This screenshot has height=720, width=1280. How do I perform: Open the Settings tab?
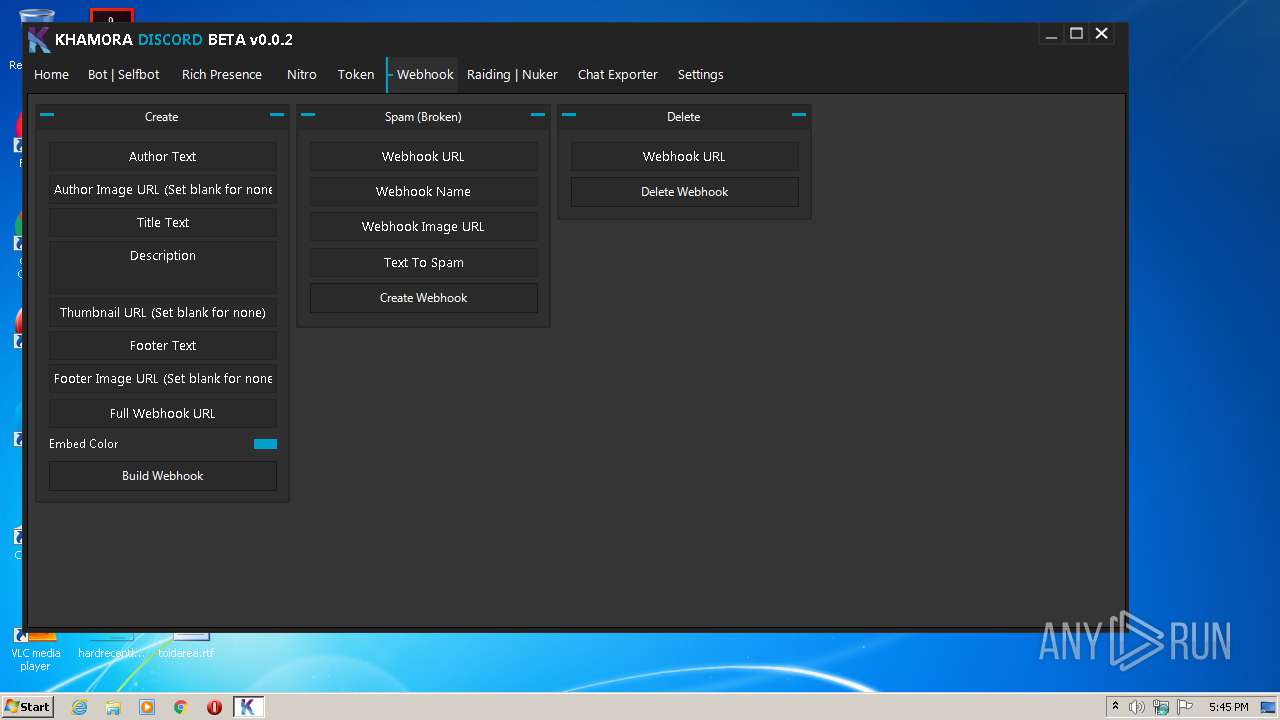(x=700, y=75)
